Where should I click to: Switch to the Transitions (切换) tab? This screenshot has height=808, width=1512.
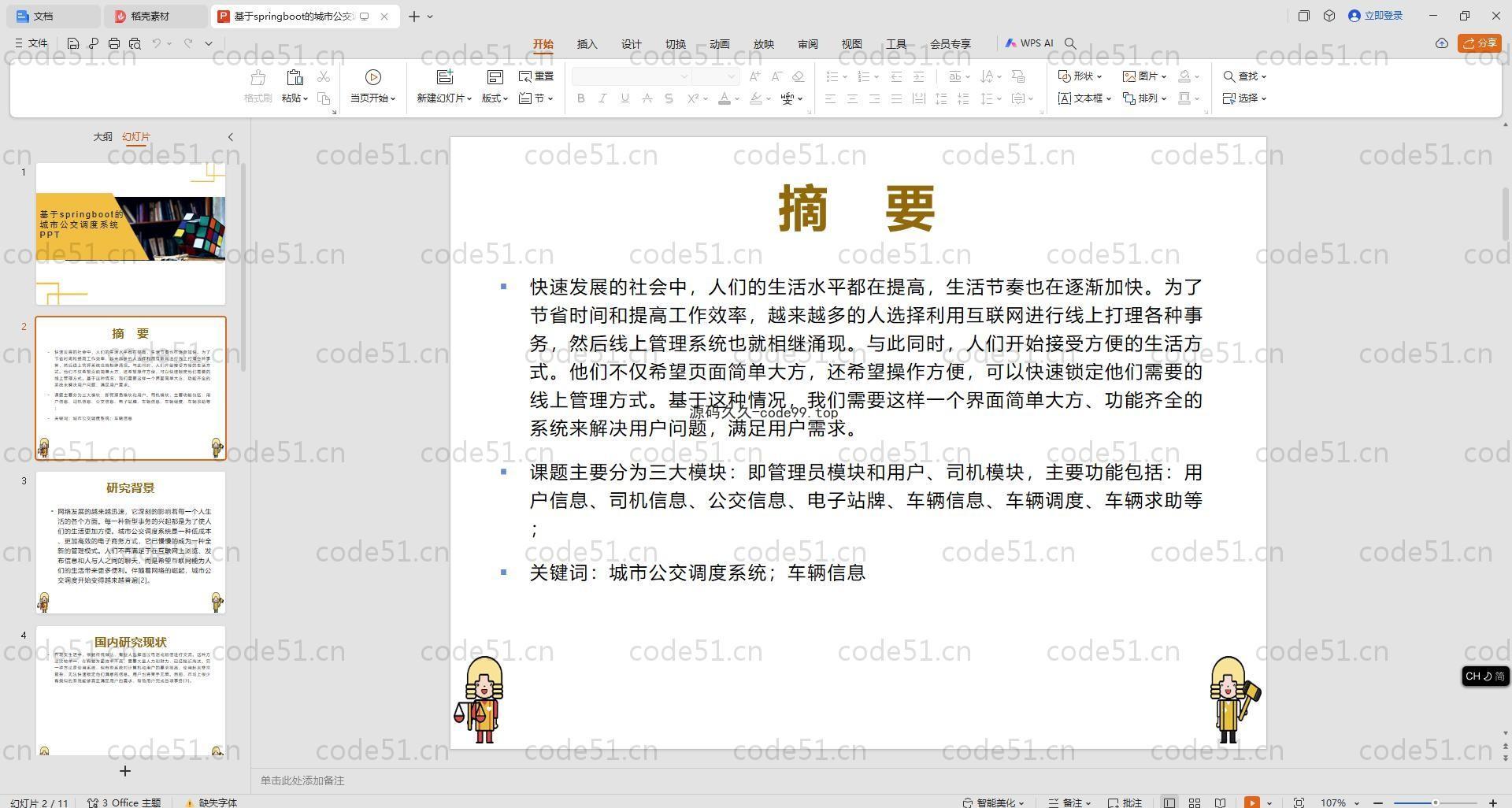point(676,44)
